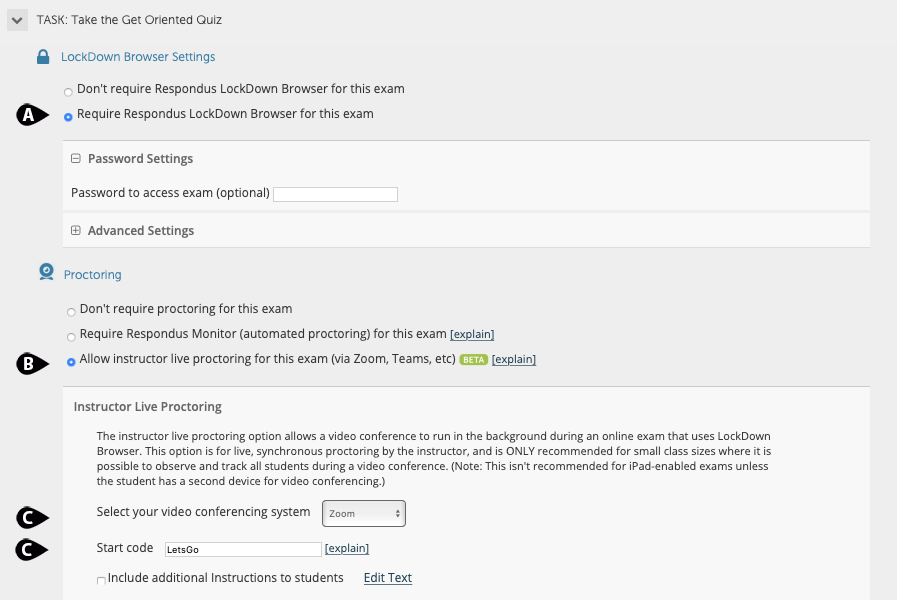Select Require Respondus Monitor automated proctoring
Screen dimensions: 897x600
71,337
